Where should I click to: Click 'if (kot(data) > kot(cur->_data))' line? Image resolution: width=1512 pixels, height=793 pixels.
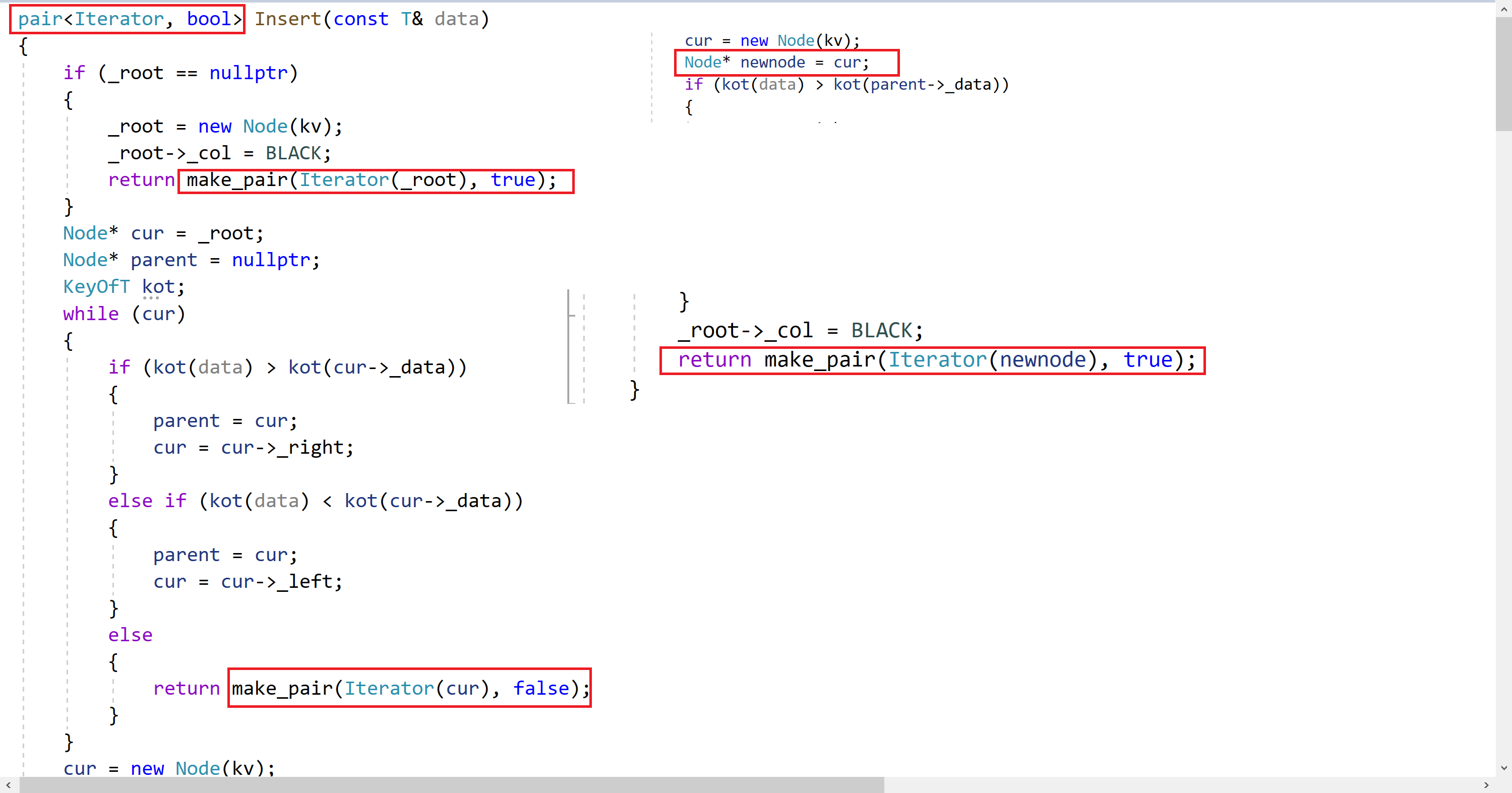coord(287,368)
